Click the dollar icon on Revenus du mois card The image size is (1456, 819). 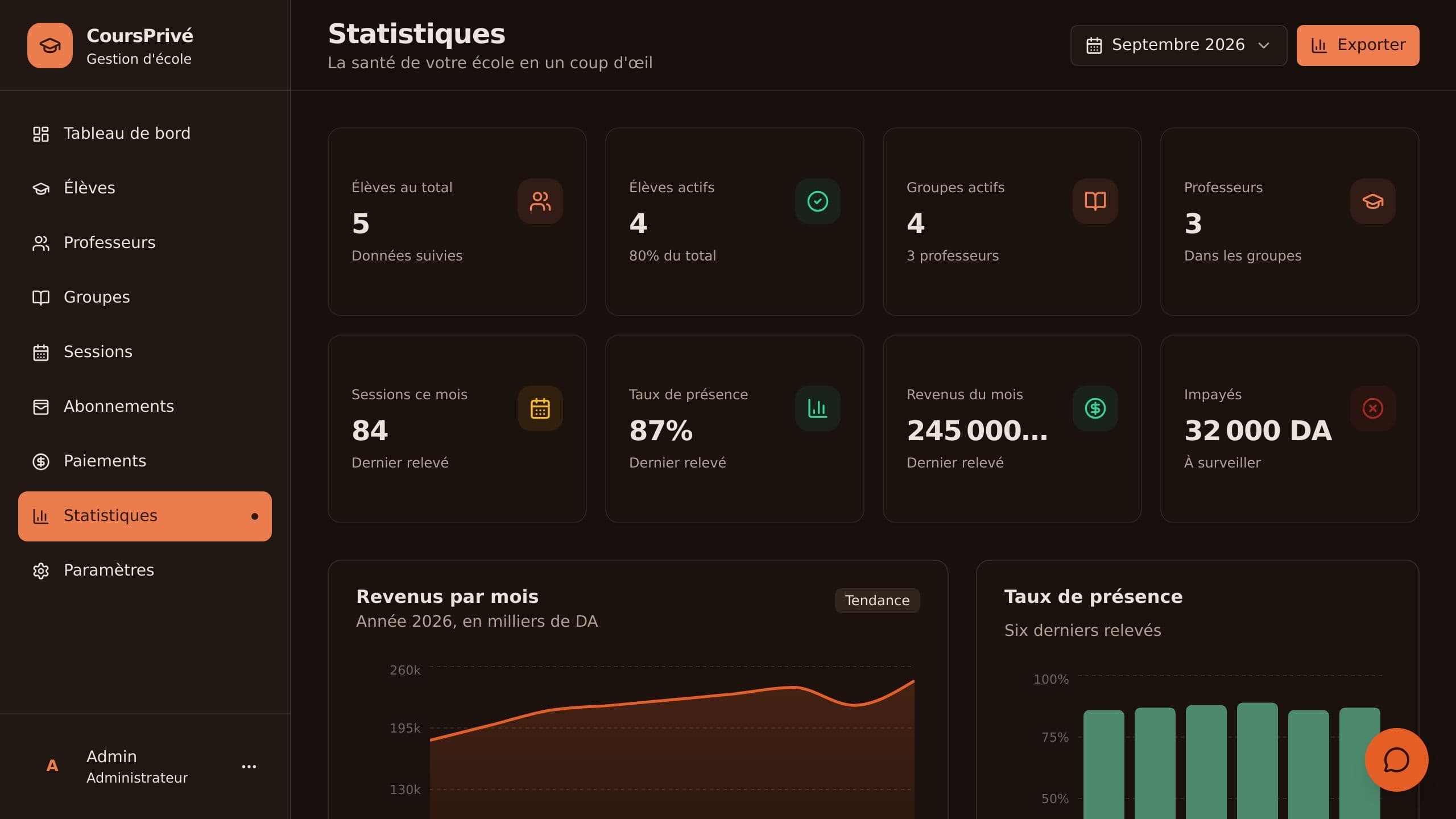1095,408
